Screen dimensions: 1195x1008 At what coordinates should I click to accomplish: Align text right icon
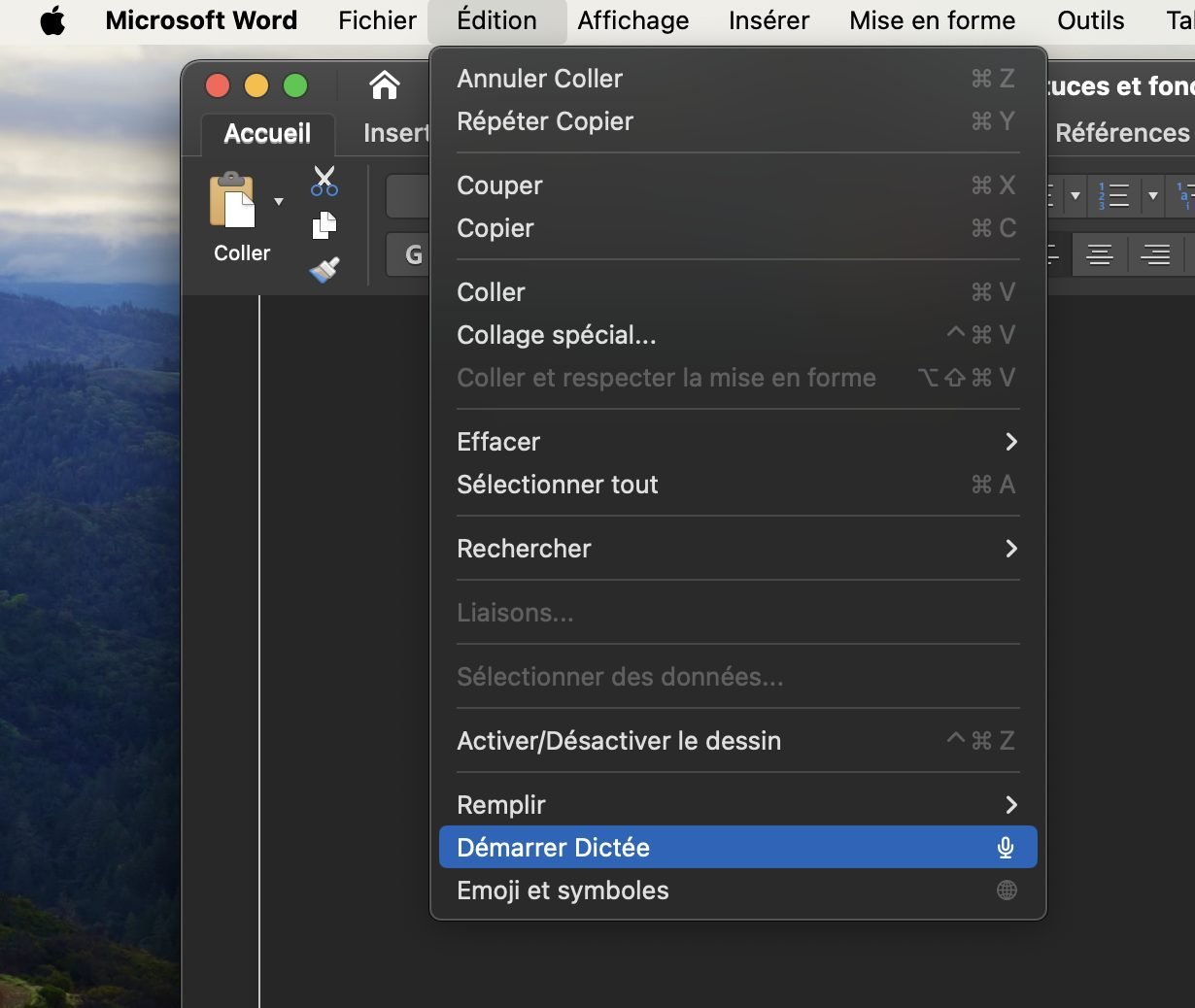pos(1155,254)
